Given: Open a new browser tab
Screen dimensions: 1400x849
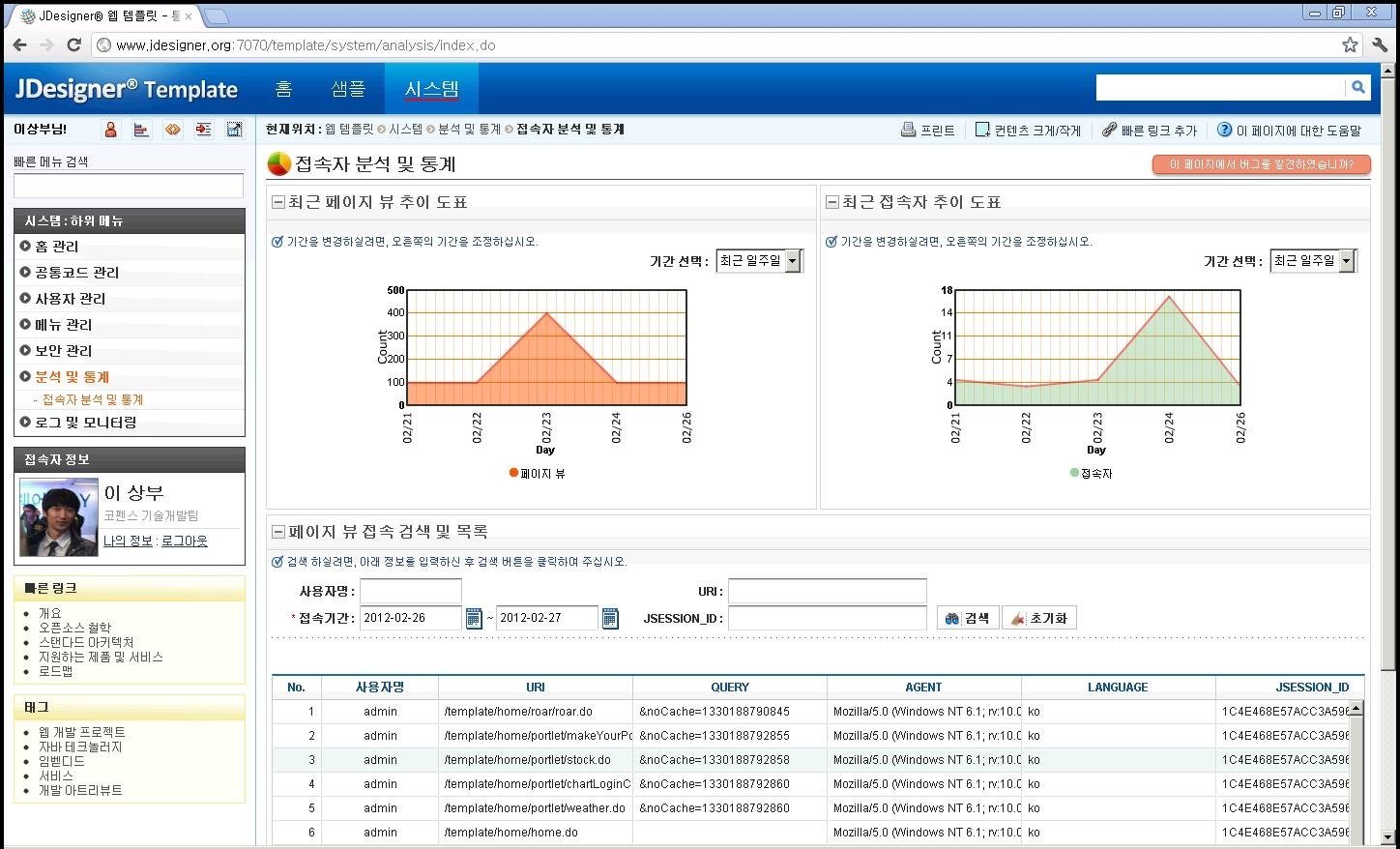Looking at the screenshot, I should [217, 15].
